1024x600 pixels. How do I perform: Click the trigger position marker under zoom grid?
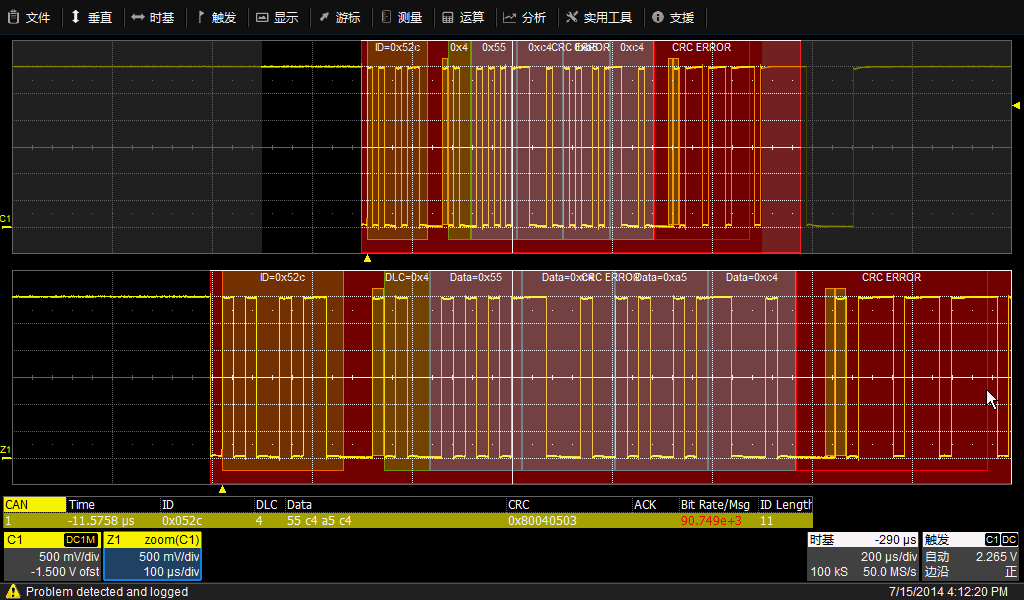point(222,488)
